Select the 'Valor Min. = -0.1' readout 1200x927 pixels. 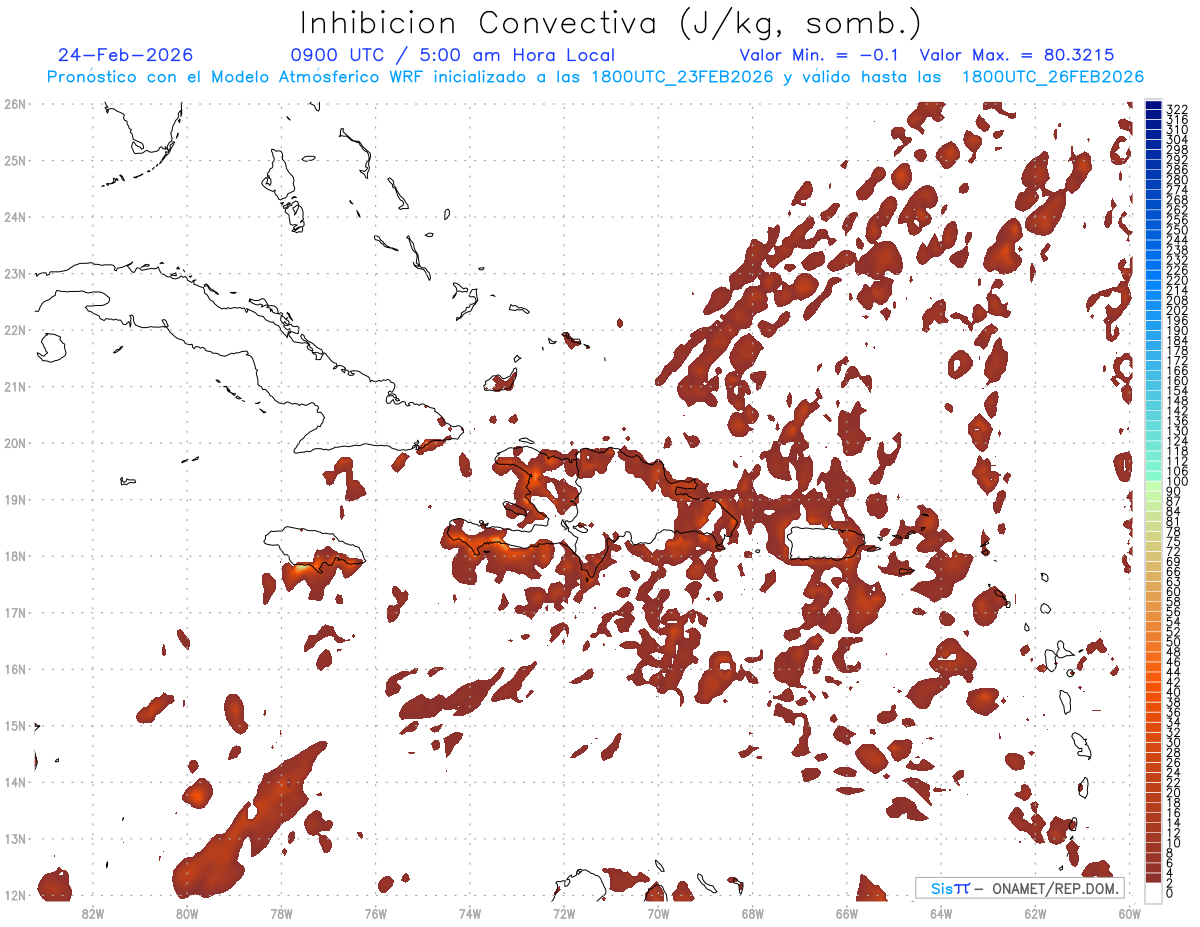pyautogui.click(x=820, y=55)
